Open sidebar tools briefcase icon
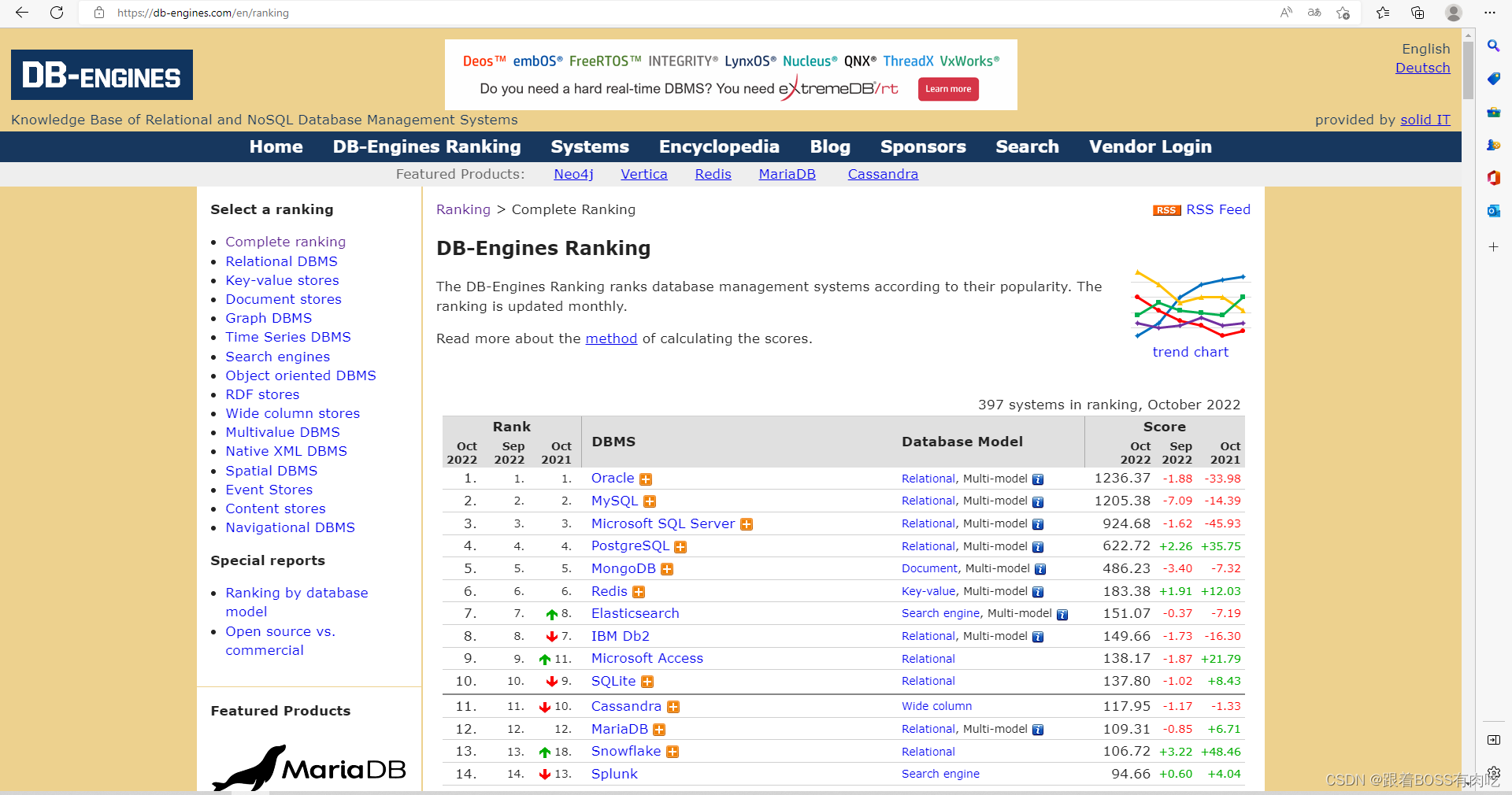The width and height of the screenshot is (1512, 795). coord(1493,112)
